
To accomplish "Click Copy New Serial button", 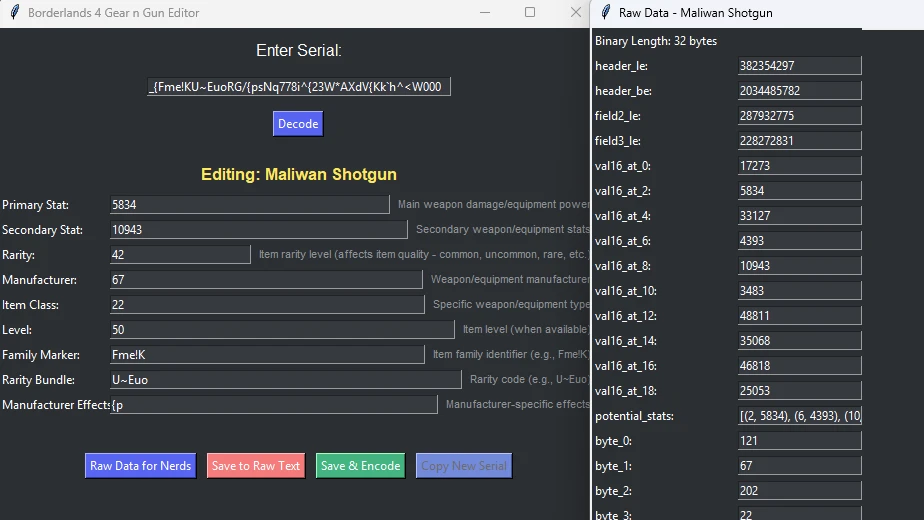I will (464, 466).
